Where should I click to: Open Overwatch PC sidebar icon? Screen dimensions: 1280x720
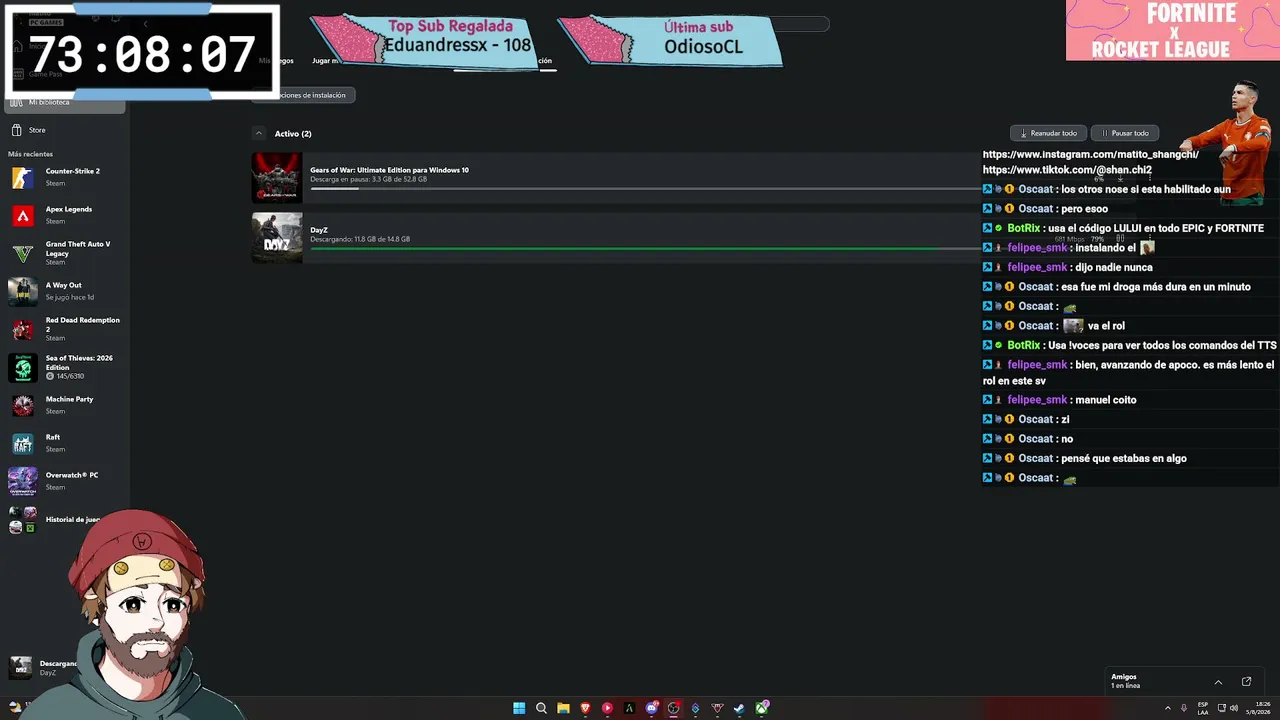click(x=23, y=481)
